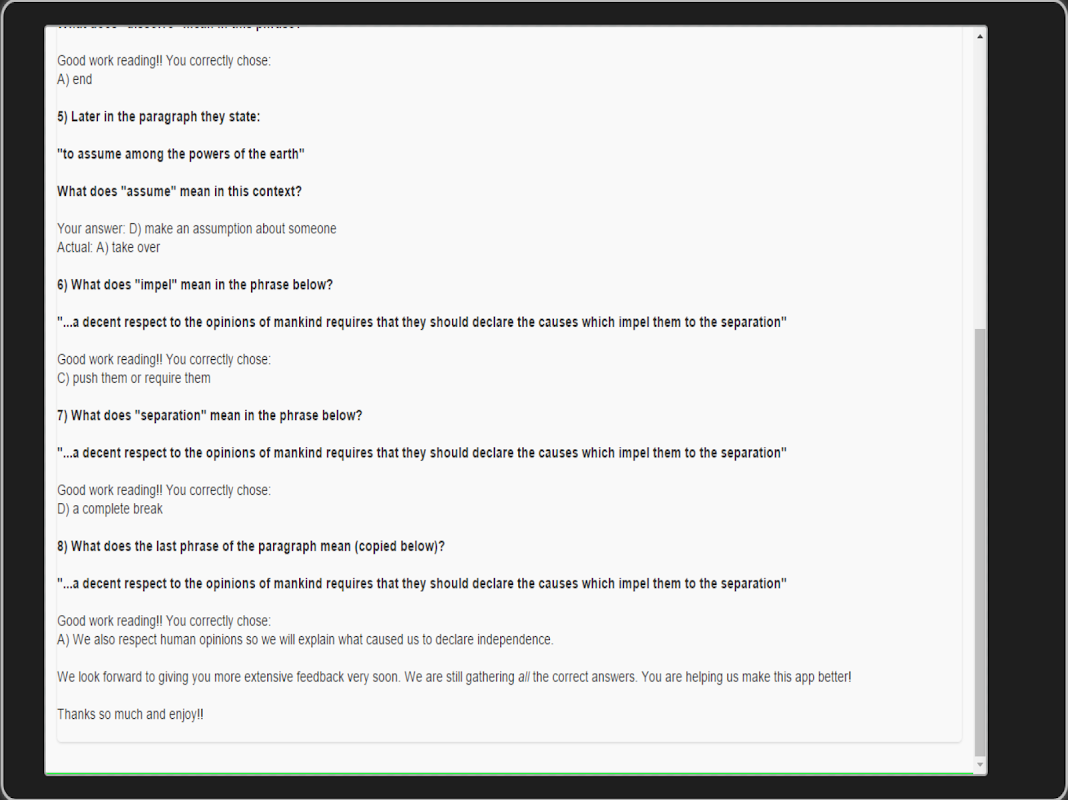Click the empty scrollbar track above thumb

pyautogui.click(x=980, y=180)
